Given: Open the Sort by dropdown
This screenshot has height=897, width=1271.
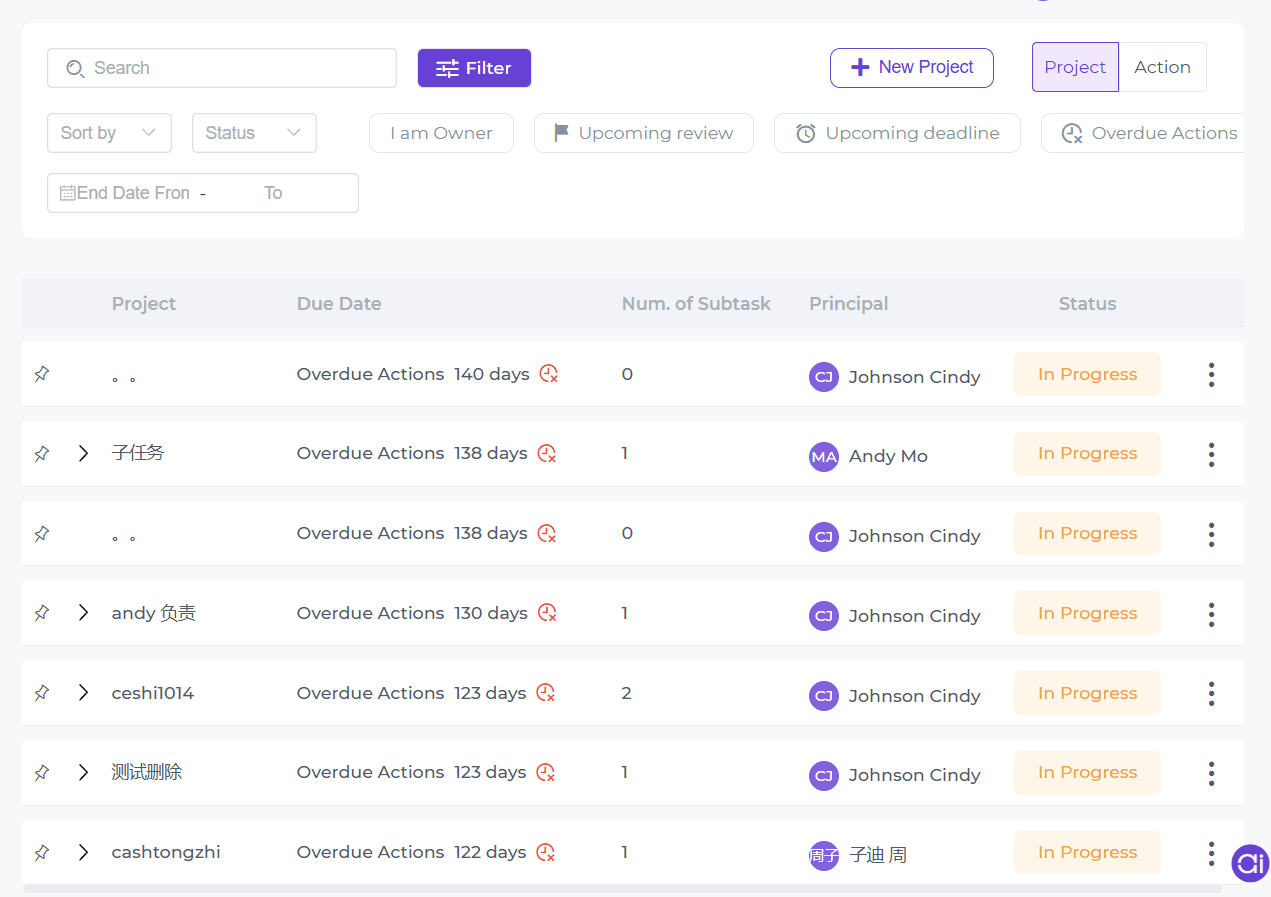Looking at the screenshot, I should point(109,133).
